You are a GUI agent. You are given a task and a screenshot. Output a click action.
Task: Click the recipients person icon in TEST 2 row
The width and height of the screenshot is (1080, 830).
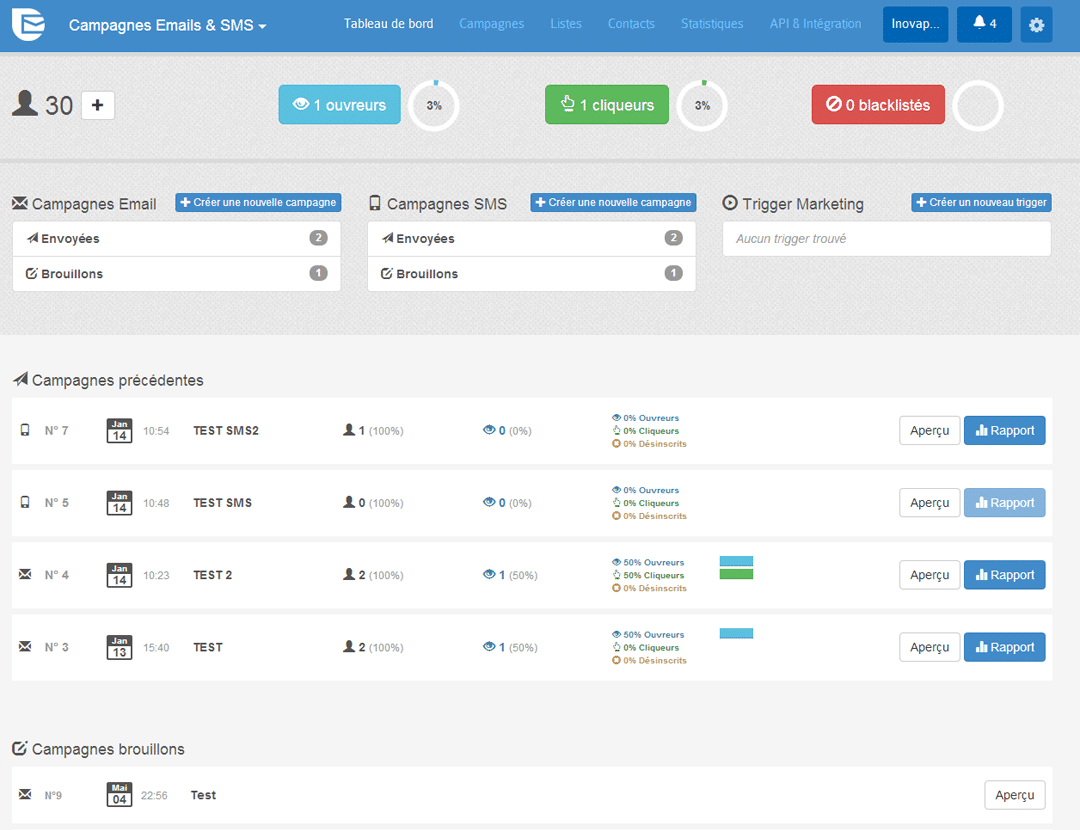click(349, 574)
